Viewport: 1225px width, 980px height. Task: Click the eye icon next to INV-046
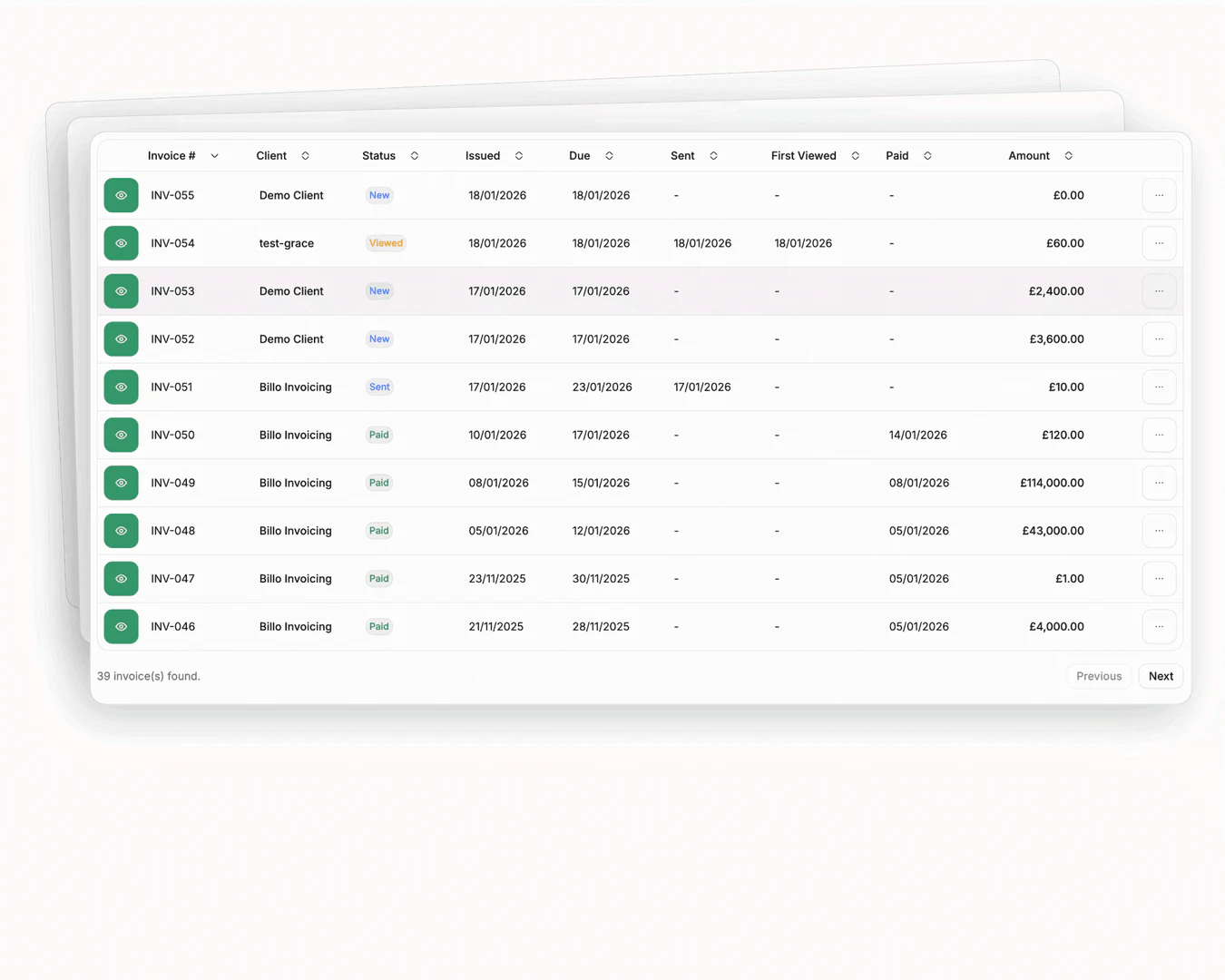tap(121, 626)
